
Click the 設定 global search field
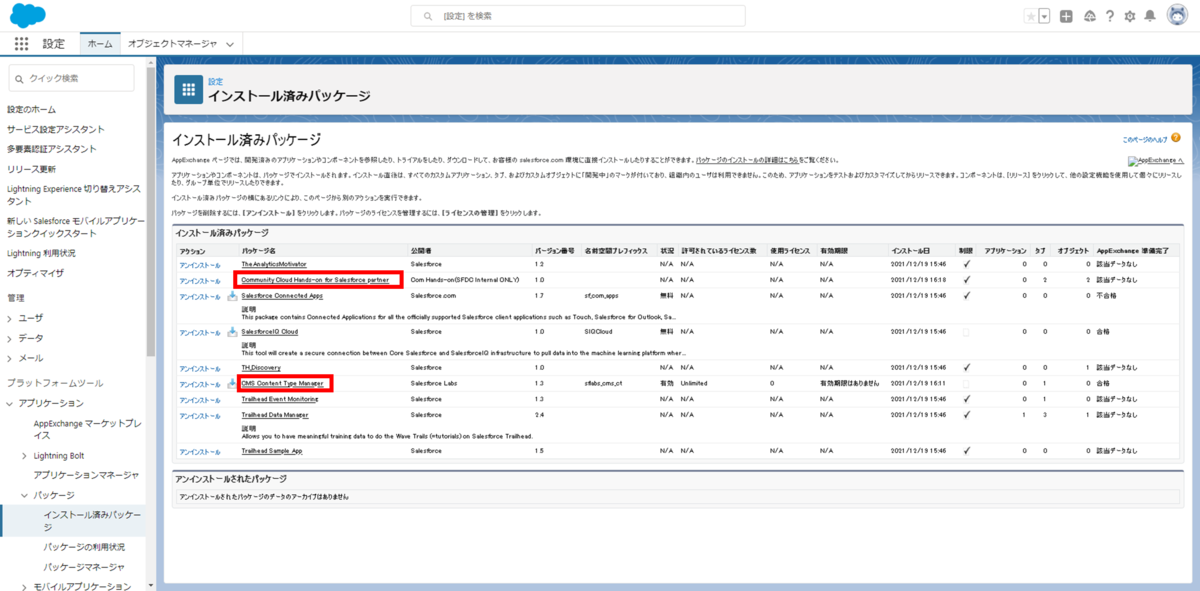click(x=577, y=16)
